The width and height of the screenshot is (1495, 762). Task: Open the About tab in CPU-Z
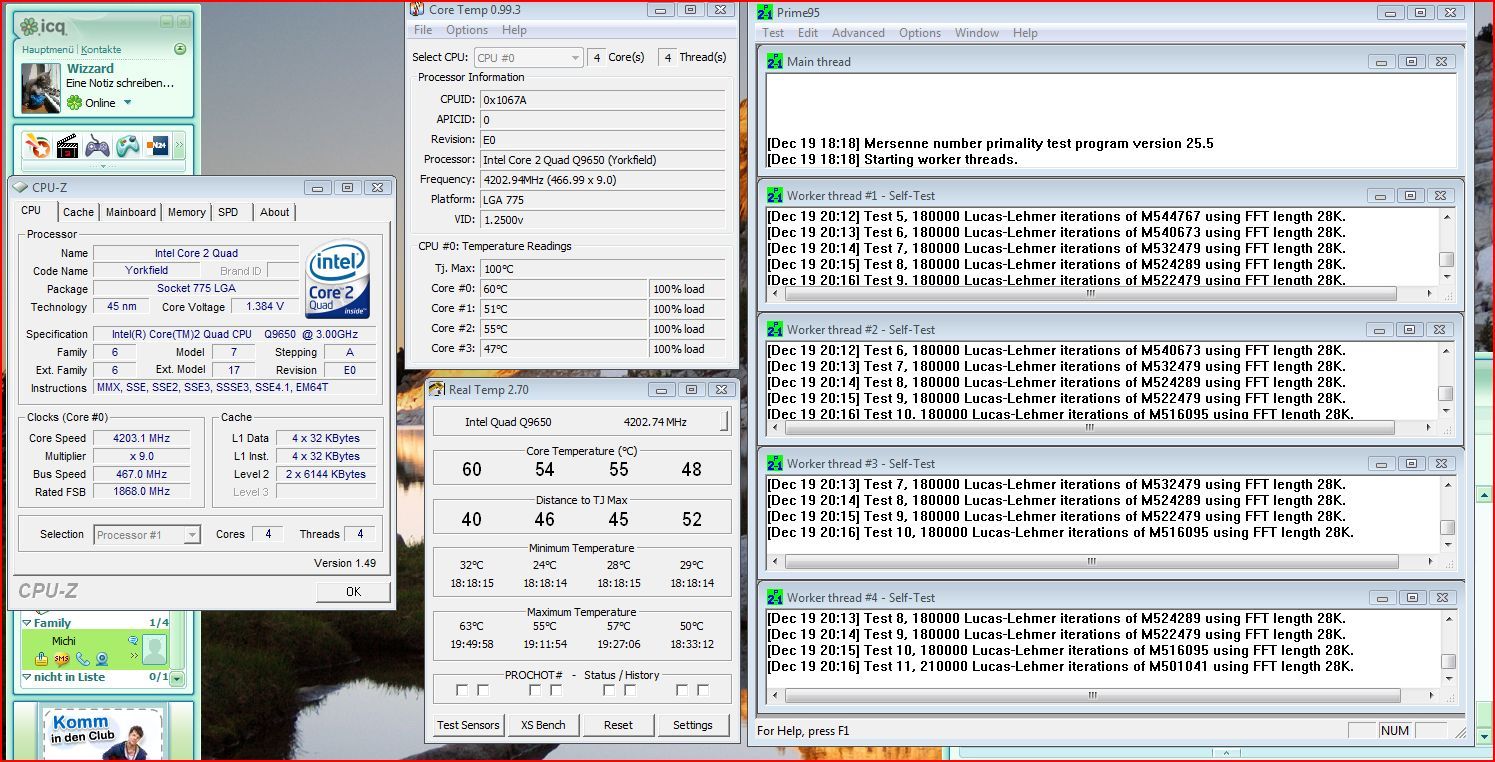pyautogui.click(x=275, y=212)
